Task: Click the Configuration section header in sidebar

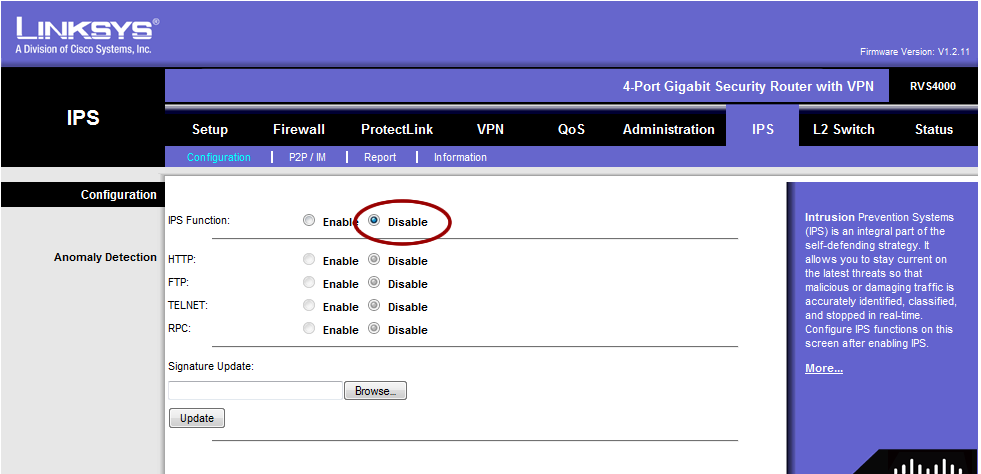Action: click(x=118, y=194)
